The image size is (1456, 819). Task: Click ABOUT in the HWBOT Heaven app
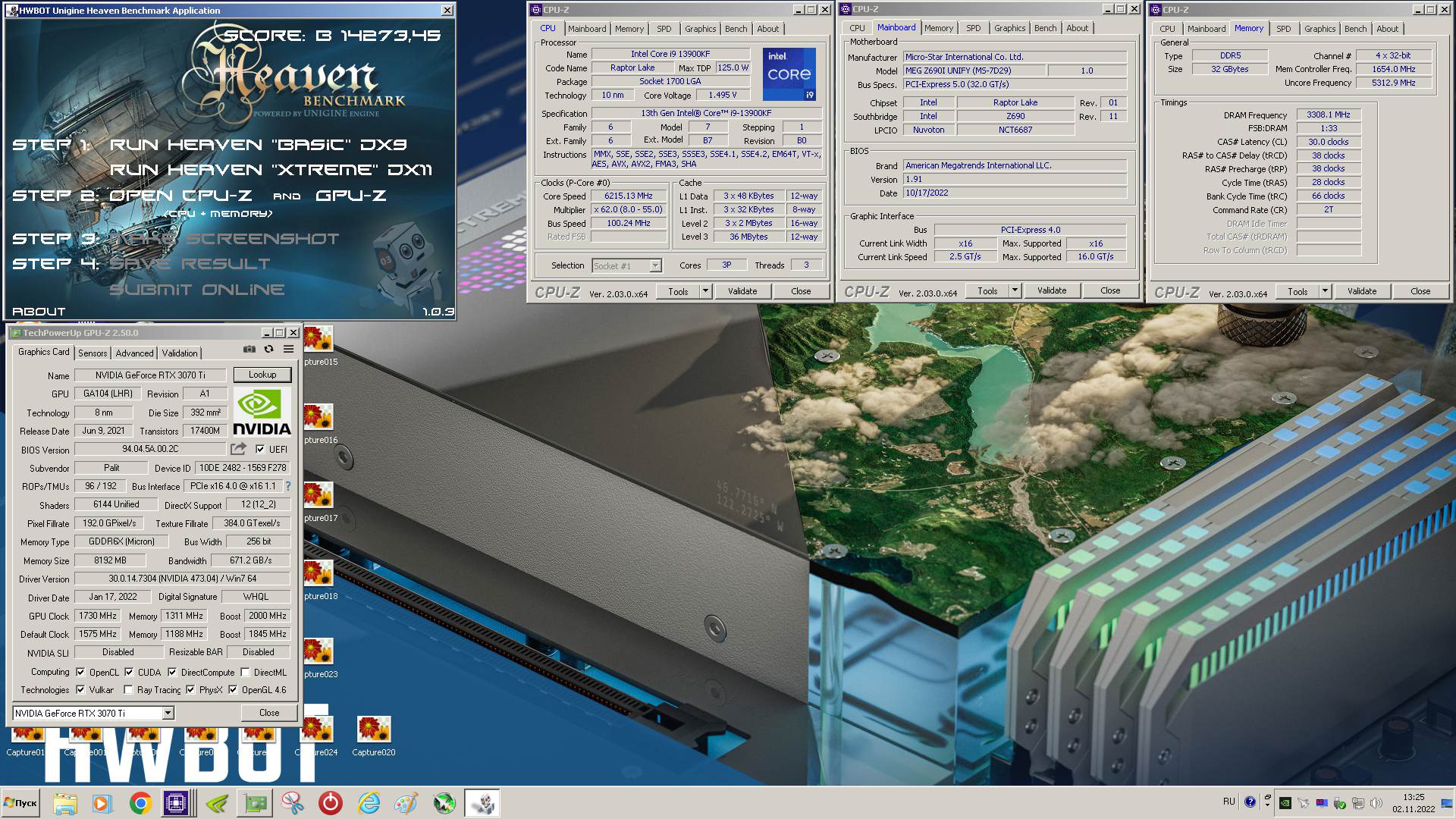point(39,311)
